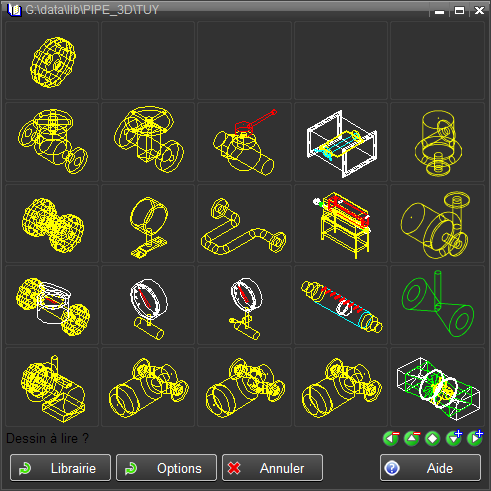Screen dimensions: 491x491
Task: Click the green left arrow with red minus
Action: 391,438
